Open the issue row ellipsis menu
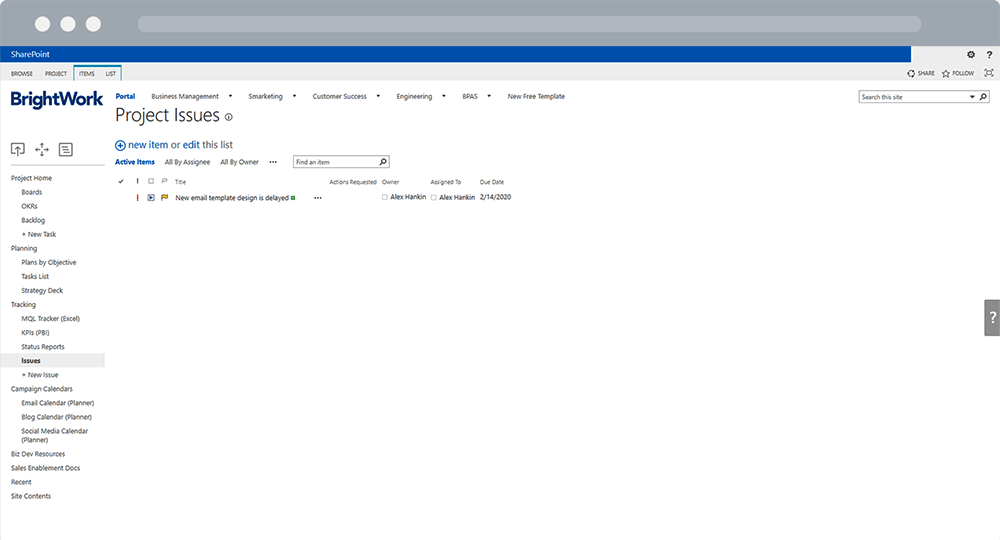This screenshot has width=1000, height=540. 318,198
